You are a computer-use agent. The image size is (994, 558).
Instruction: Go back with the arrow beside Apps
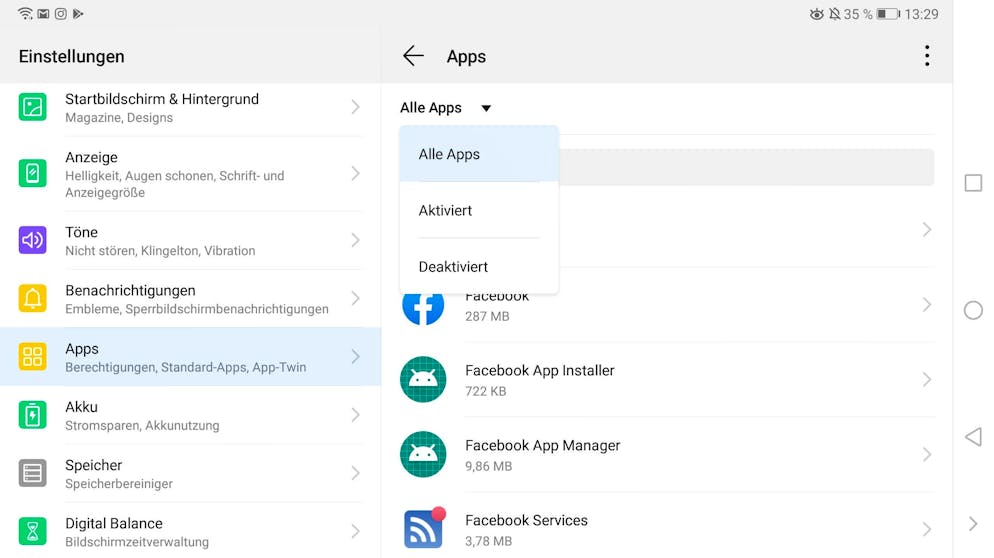click(x=413, y=56)
